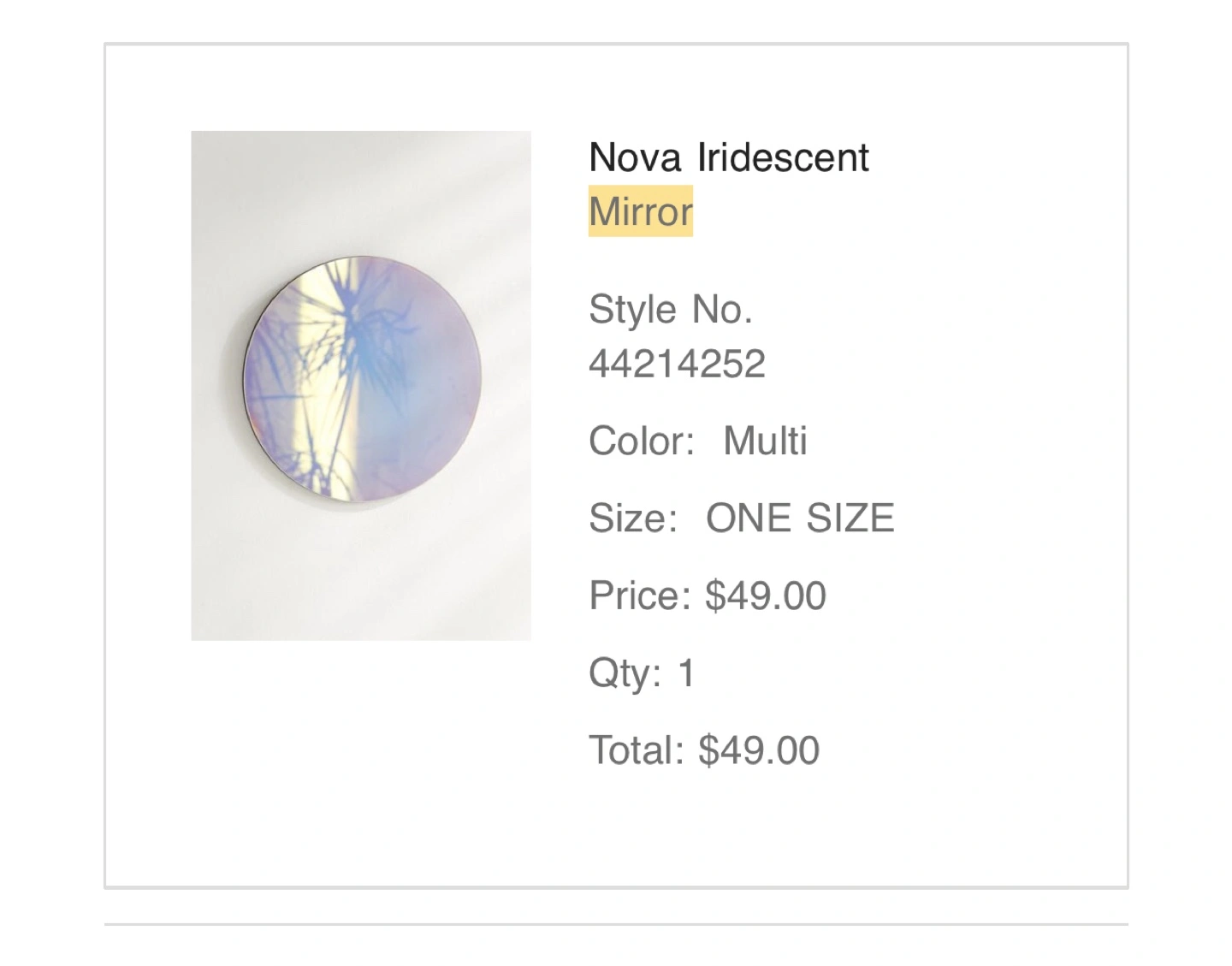This screenshot has width=1232, height=966.
Task: Click the word Iridescent in the title
Action: pos(783,157)
